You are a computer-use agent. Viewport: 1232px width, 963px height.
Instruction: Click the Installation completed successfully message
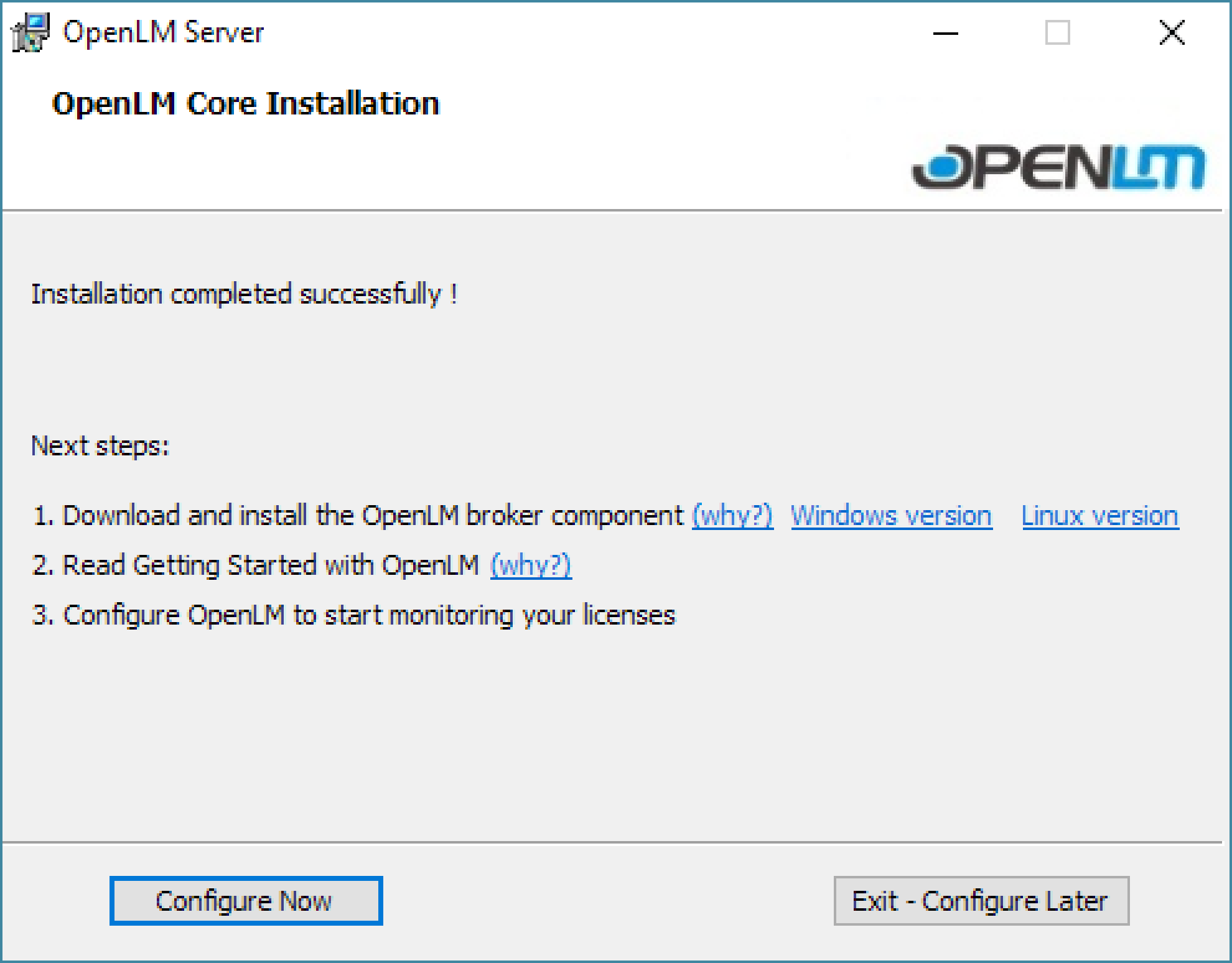tap(244, 294)
